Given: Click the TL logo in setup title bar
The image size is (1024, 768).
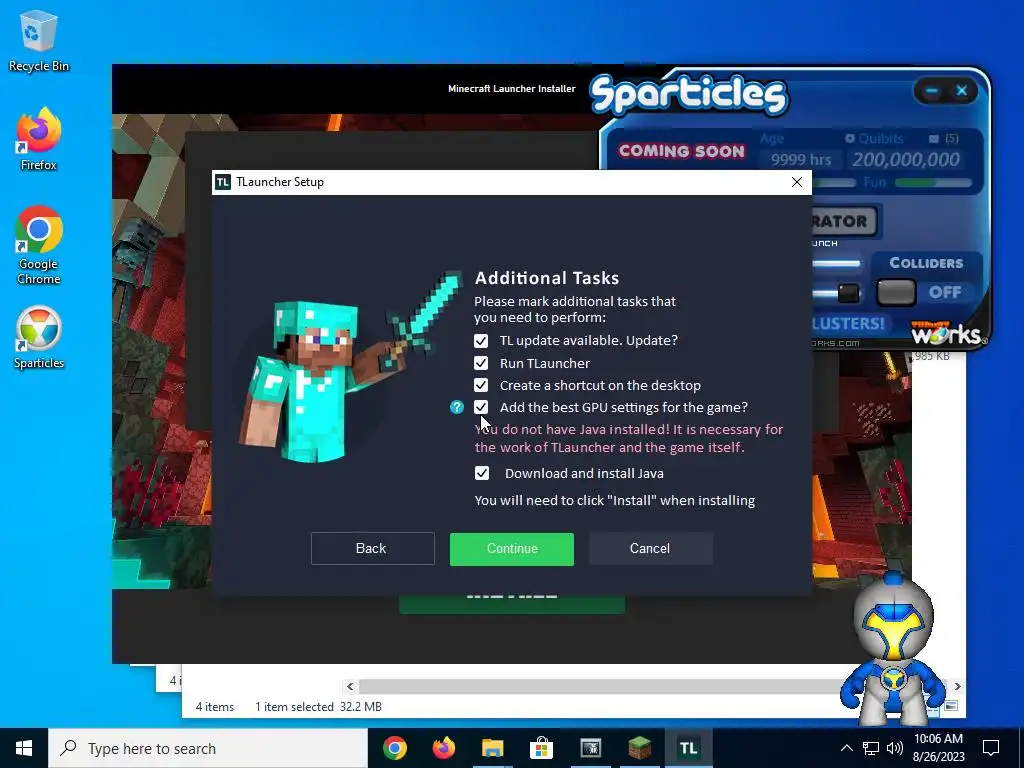Looking at the screenshot, I should pos(223,182).
